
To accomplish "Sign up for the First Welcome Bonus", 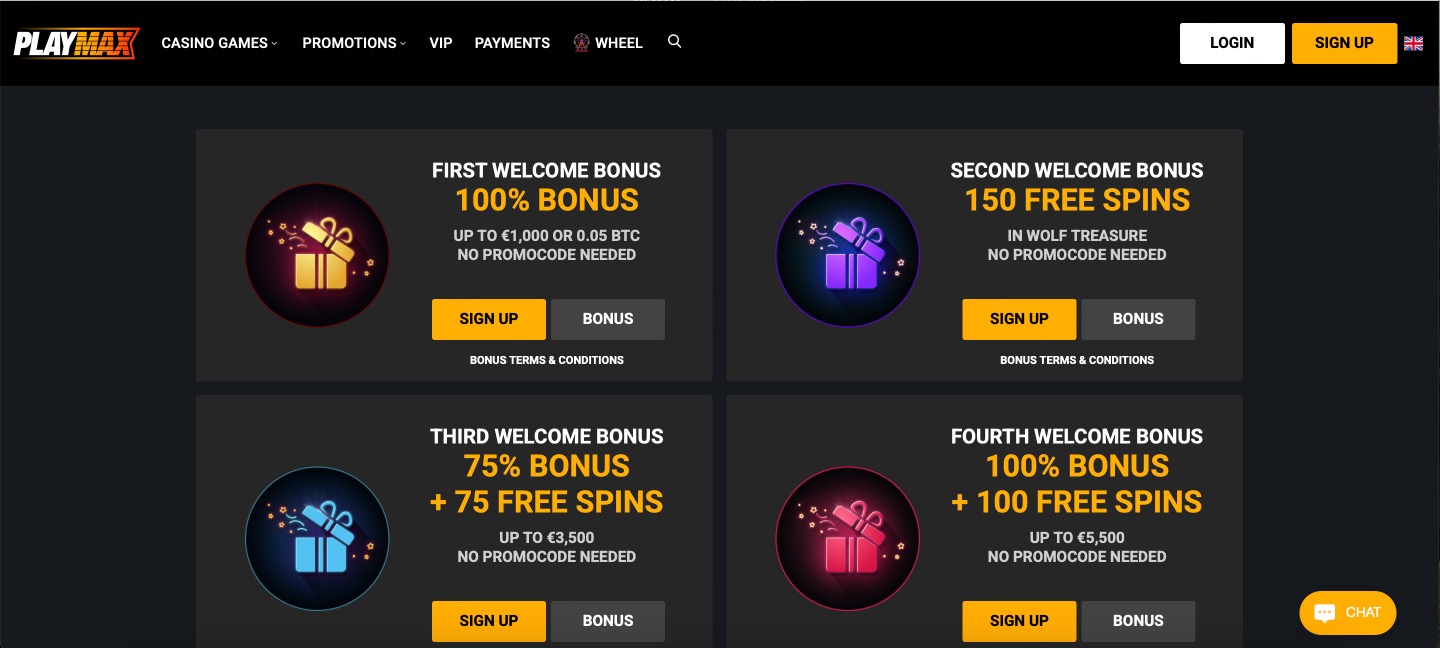I will [489, 319].
